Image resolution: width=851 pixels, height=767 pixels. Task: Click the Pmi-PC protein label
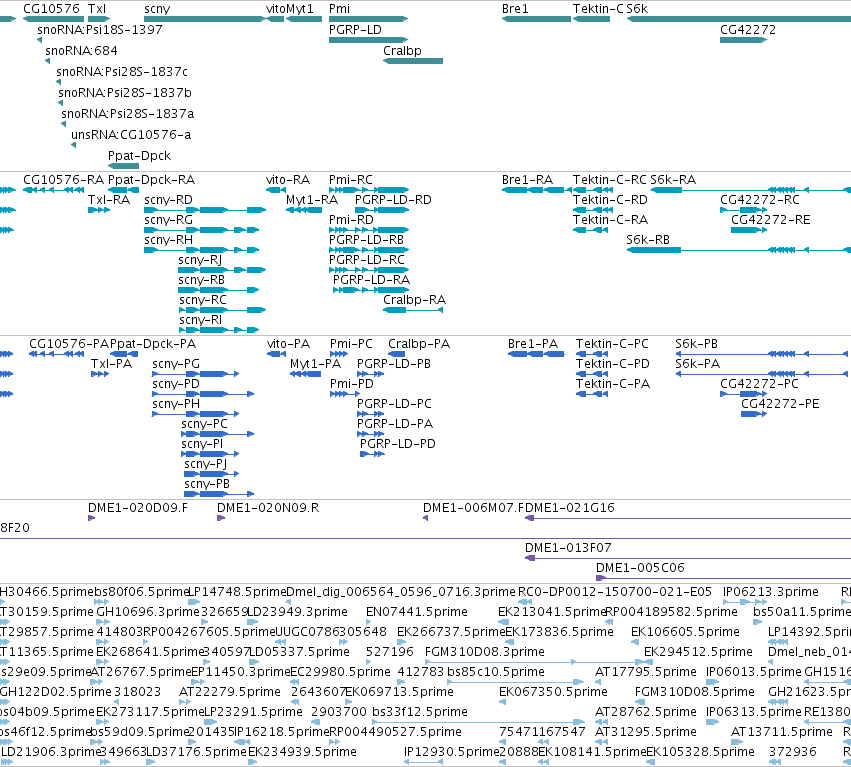tap(351, 344)
